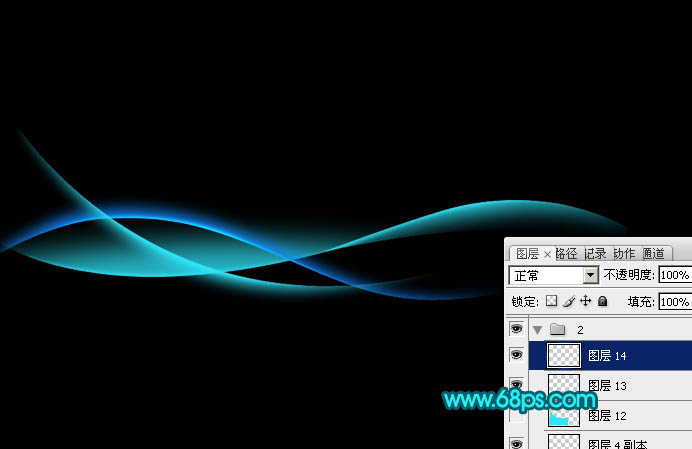Enable lock all padlock icon
Viewport: 692px width, 449px height.
(x=602, y=301)
